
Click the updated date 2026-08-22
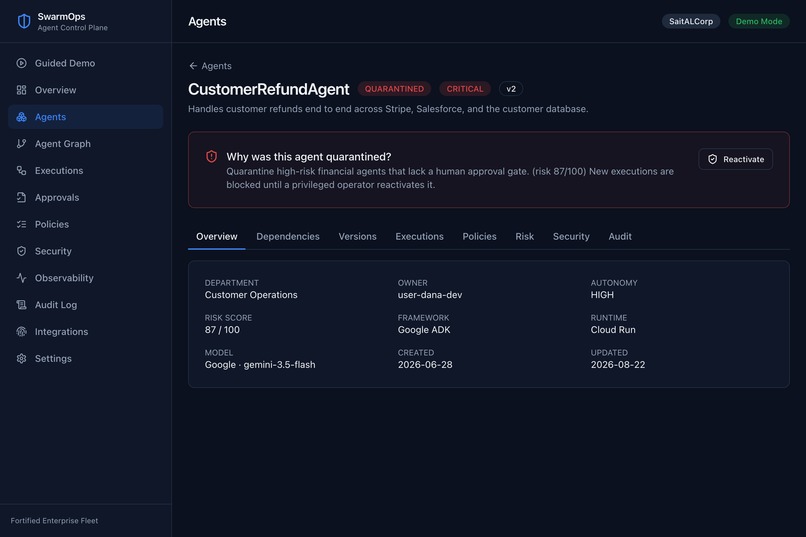pyautogui.click(x=617, y=365)
